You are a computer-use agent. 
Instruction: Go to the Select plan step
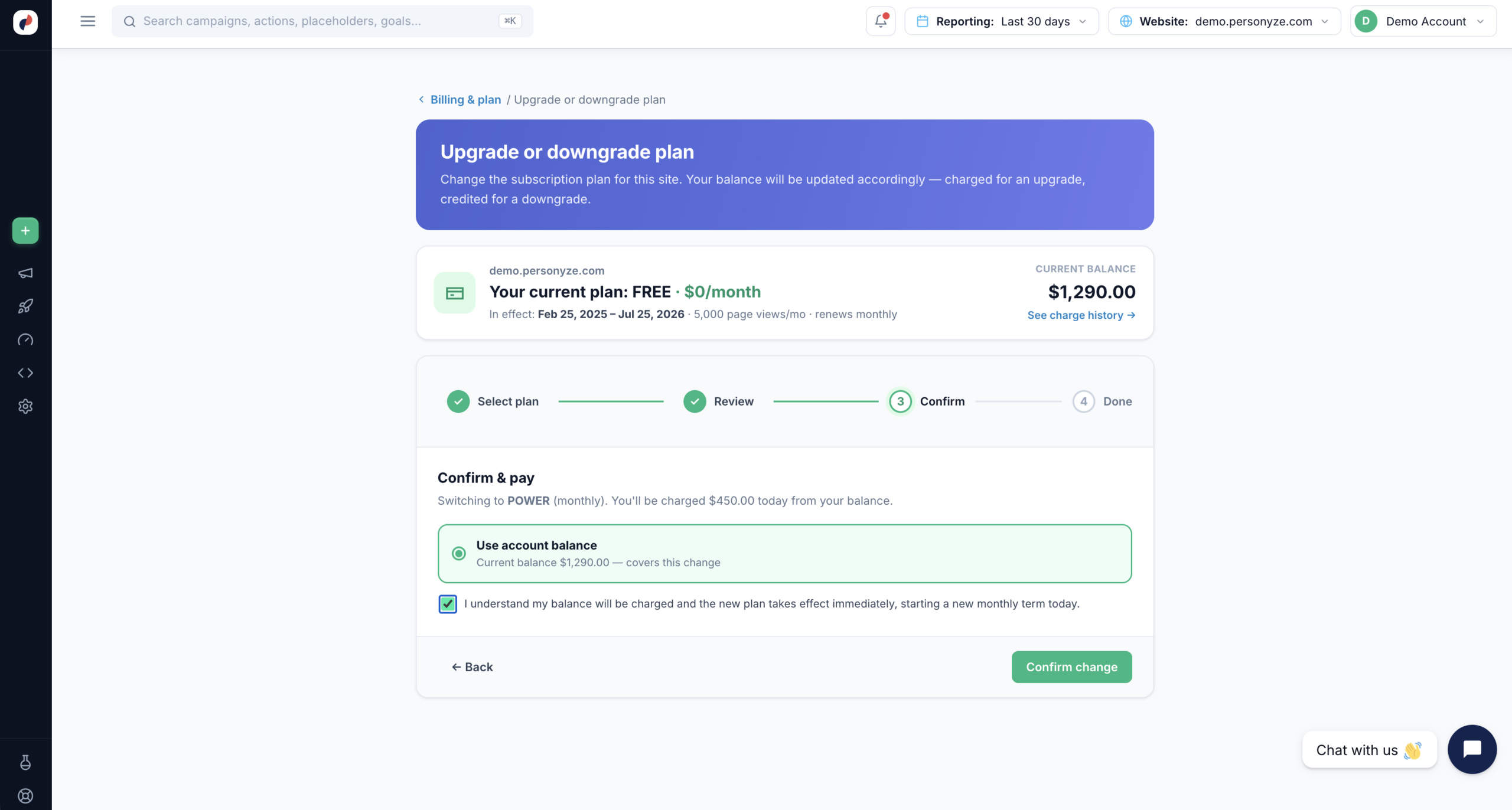[493, 401]
